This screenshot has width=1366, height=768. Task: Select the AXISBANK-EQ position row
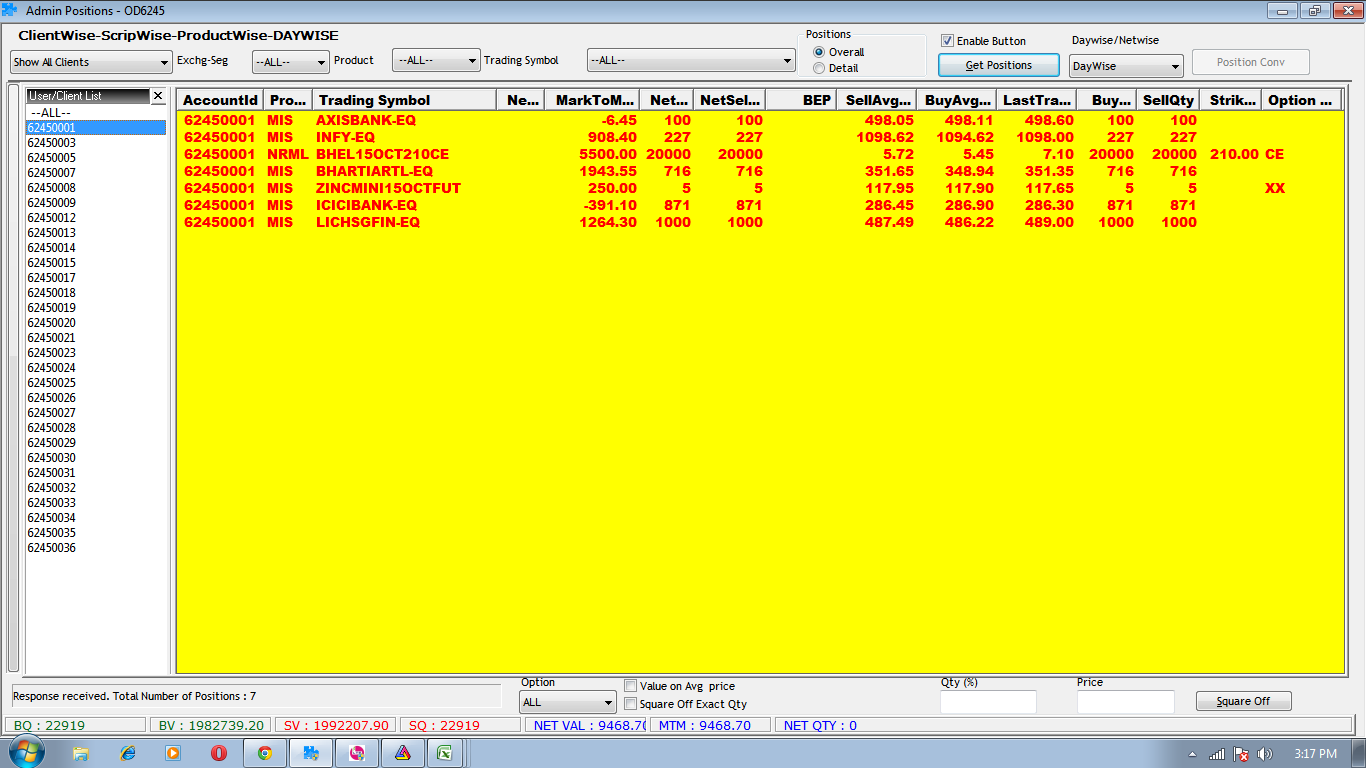(x=760, y=120)
